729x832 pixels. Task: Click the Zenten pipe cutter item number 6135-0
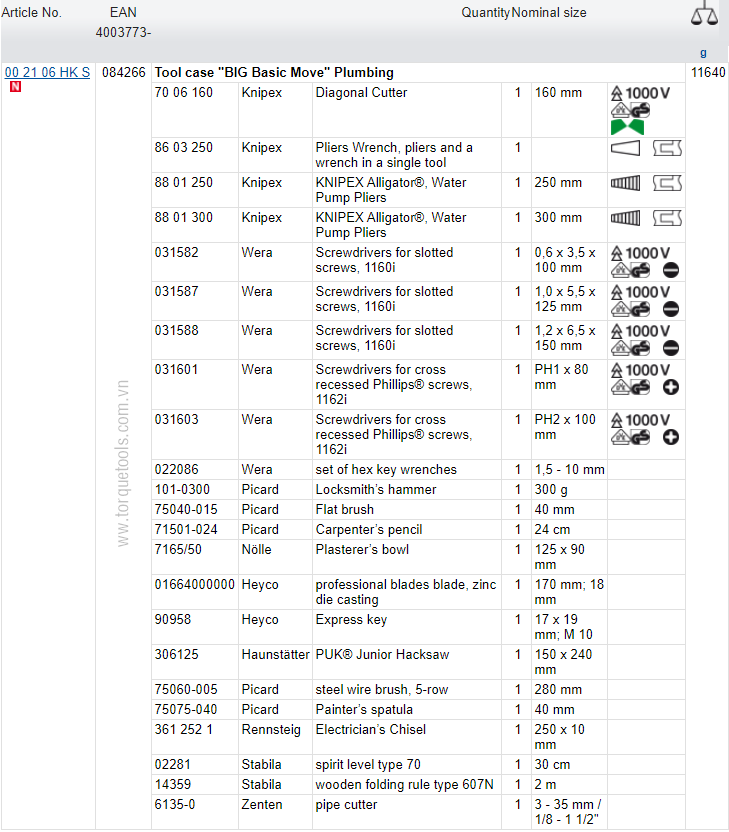coord(175,805)
